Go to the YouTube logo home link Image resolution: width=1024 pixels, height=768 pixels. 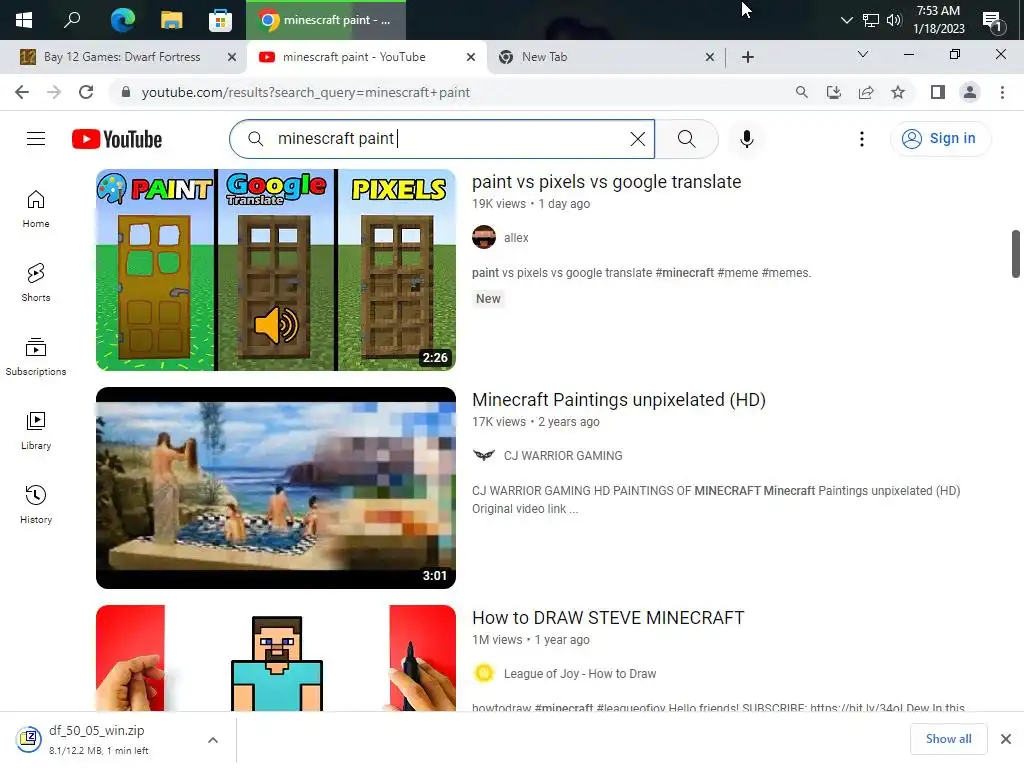117,139
